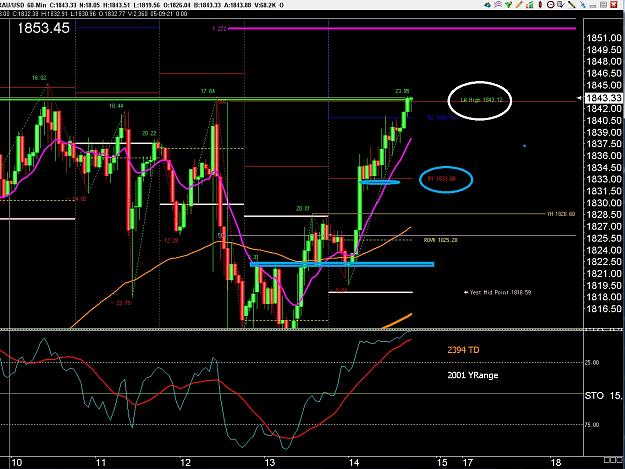Click 1827.00 on the price scale
Screen dimensions: 625x469
coord(604,226)
